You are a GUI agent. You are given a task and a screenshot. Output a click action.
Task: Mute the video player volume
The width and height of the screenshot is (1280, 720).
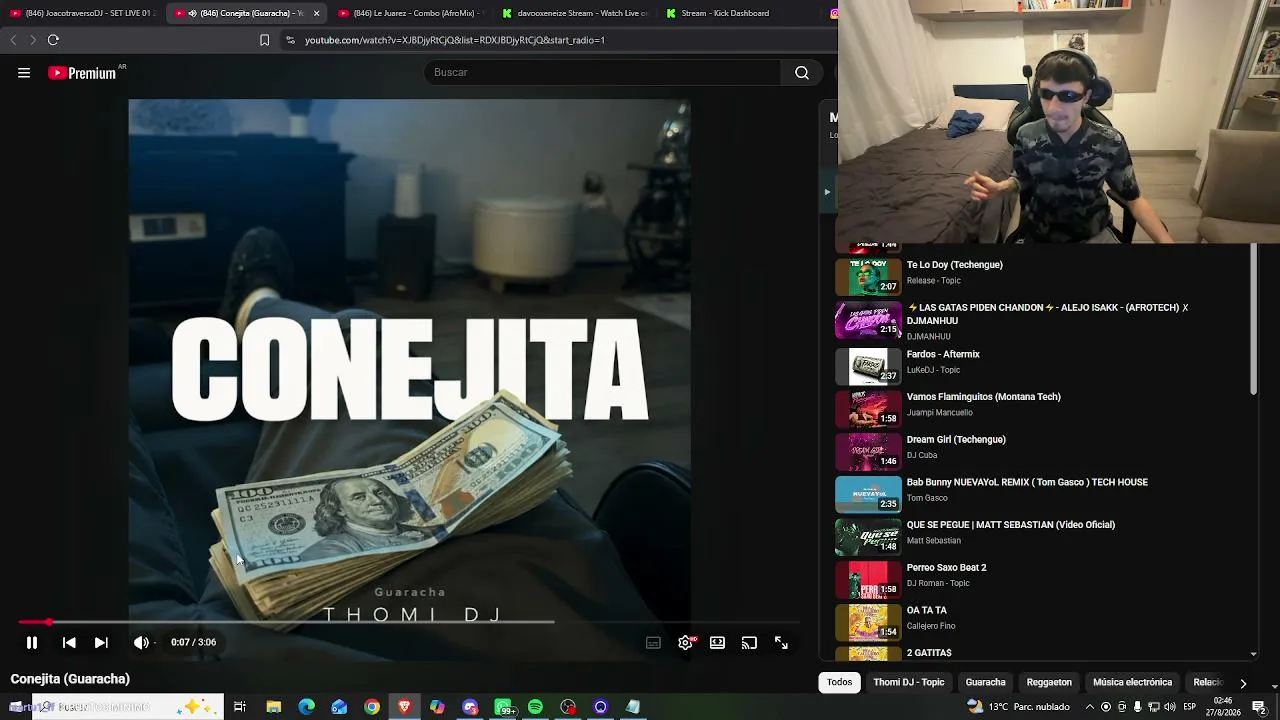pos(141,643)
